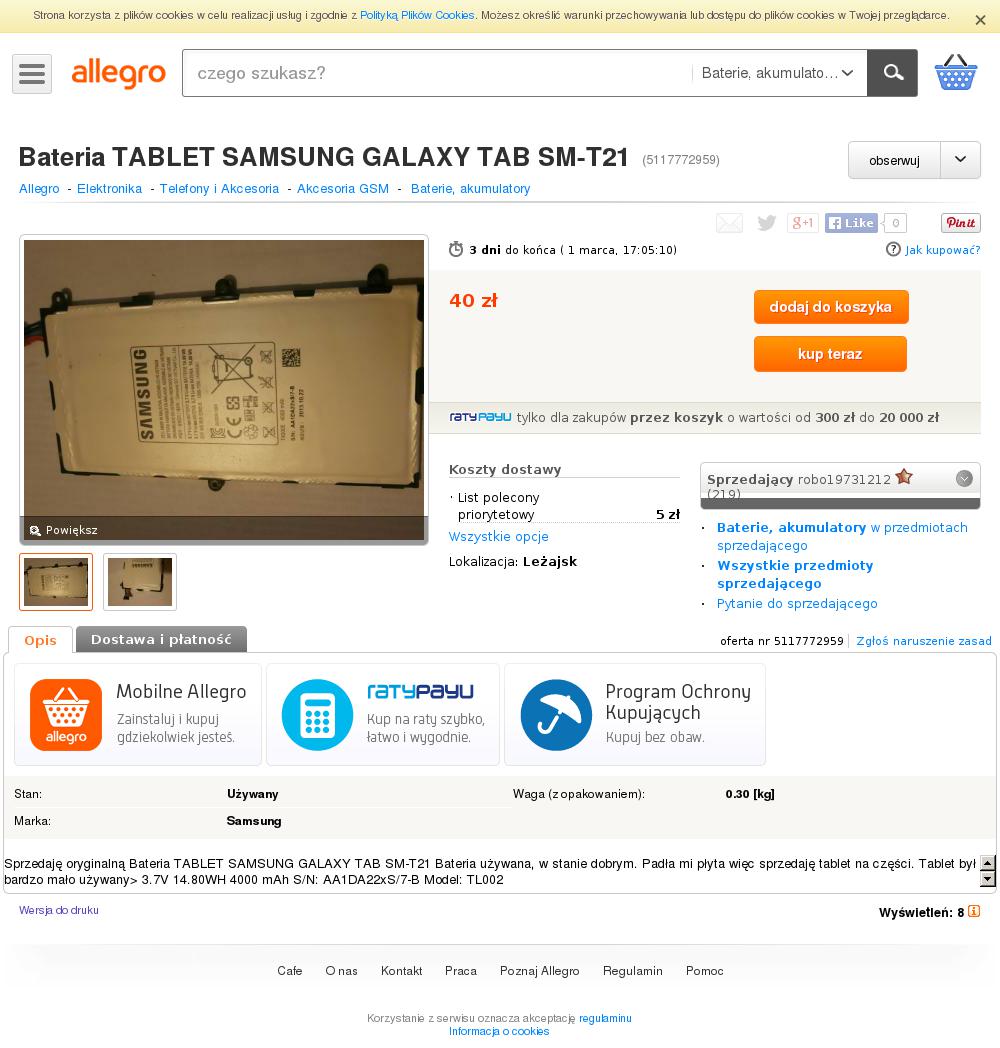The height and width of the screenshot is (1048, 1000).
Task: Open the hamburger menu
Action: pos(31,74)
